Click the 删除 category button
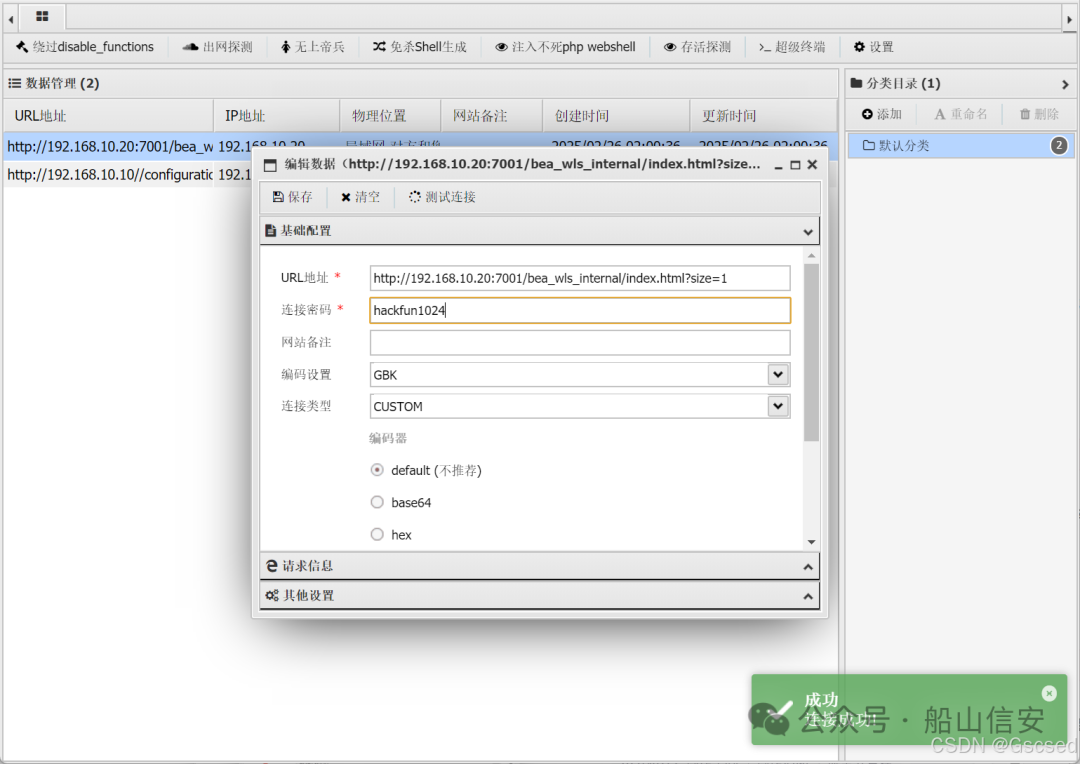 point(1039,114)
